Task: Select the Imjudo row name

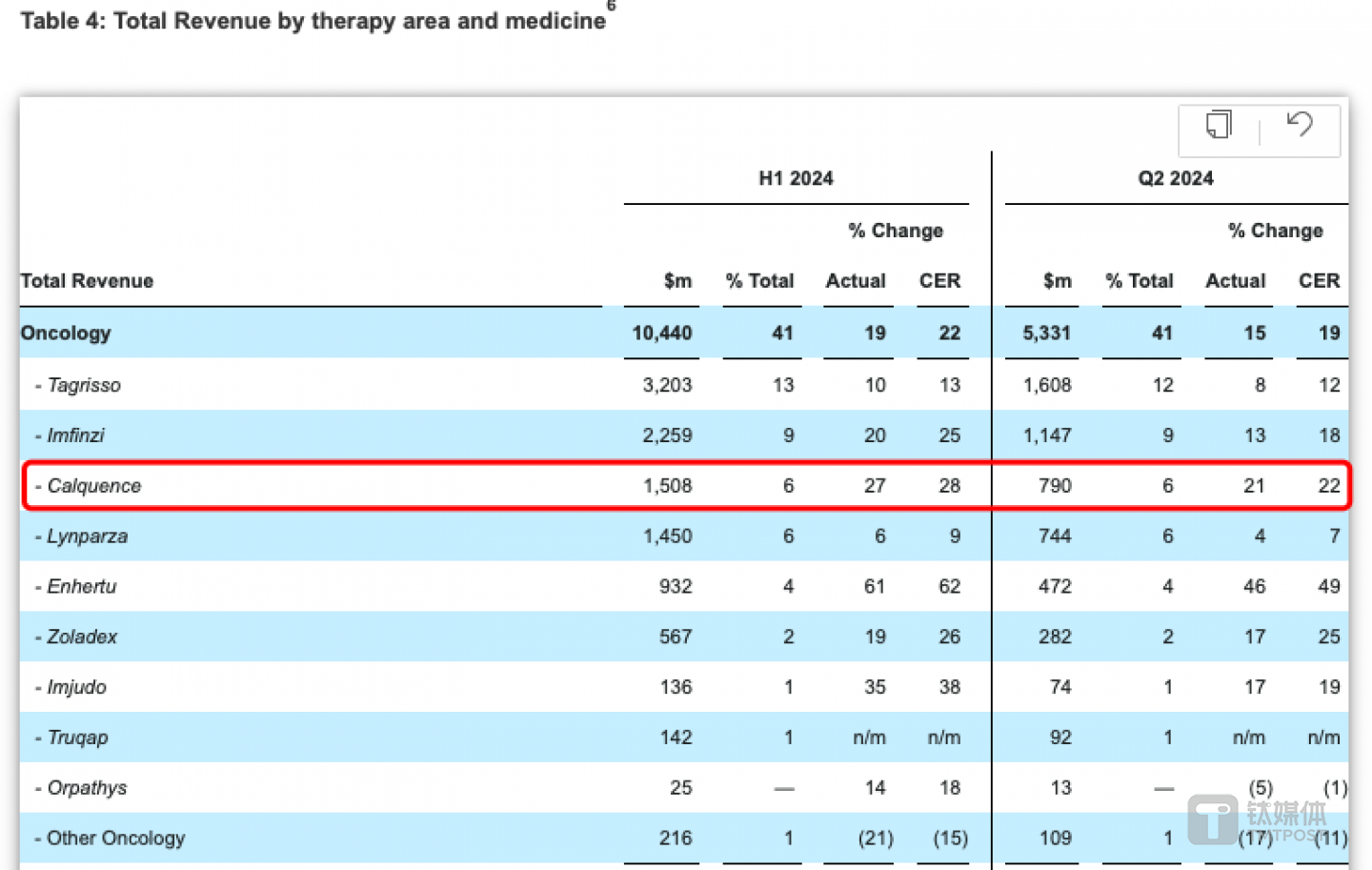Action: coord(76,687)
